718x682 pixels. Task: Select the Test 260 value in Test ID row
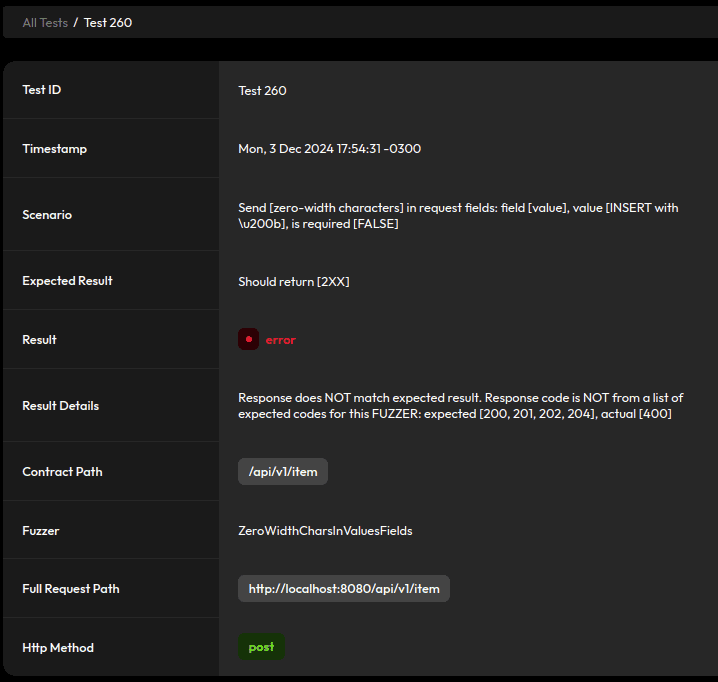tap(263, 90)
